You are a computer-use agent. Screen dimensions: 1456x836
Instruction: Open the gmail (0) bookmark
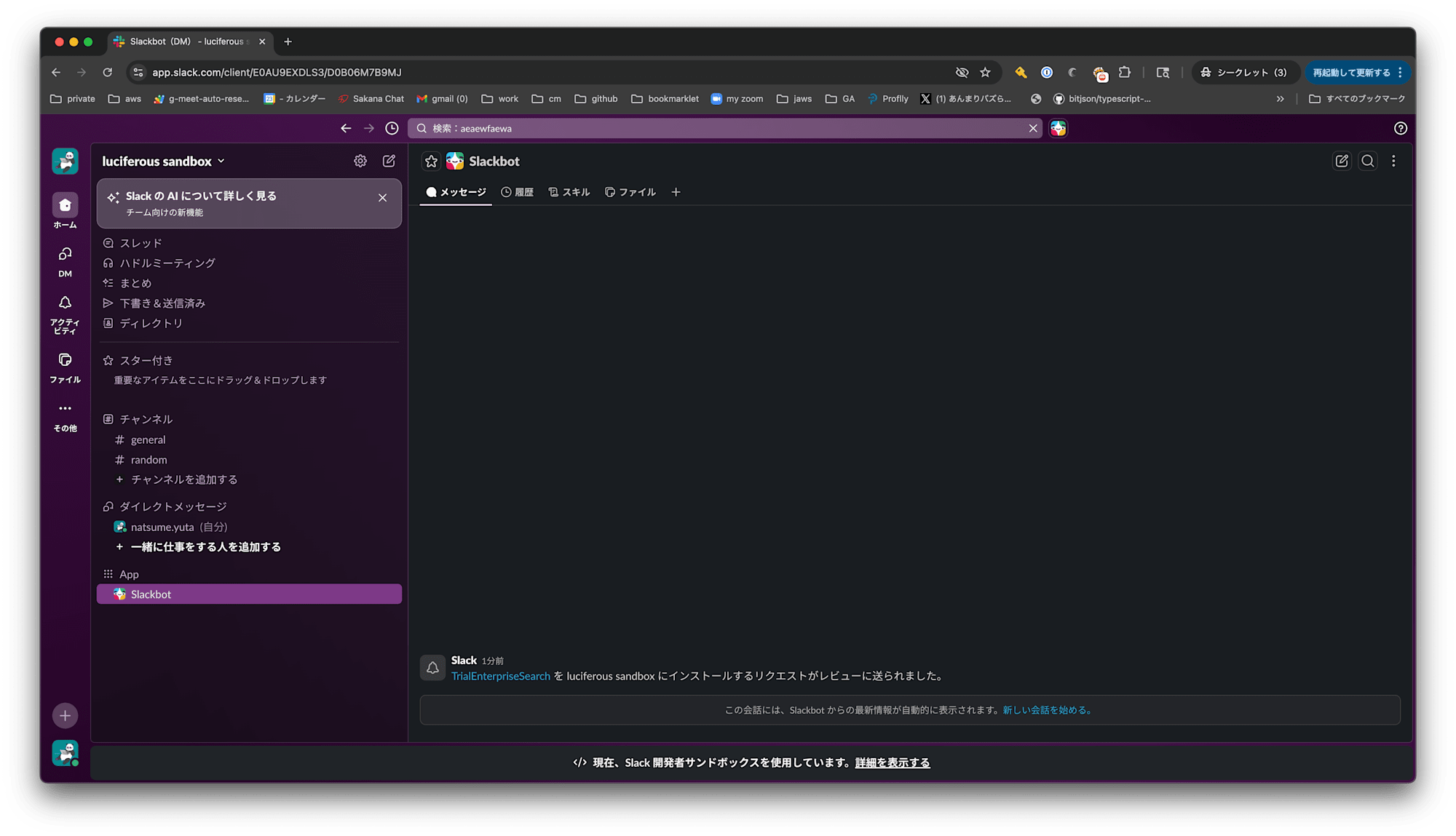click(x=442, y=99)
